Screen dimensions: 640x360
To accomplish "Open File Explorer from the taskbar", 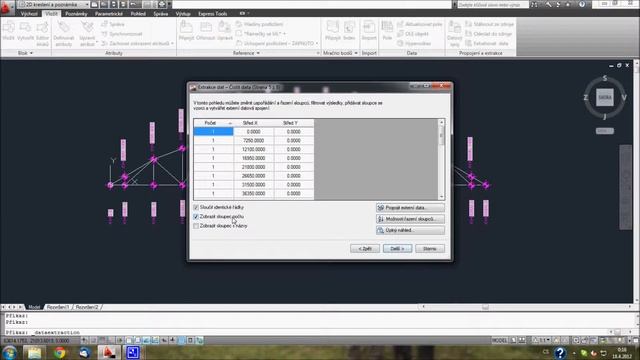I will click(x=35, y=353).
